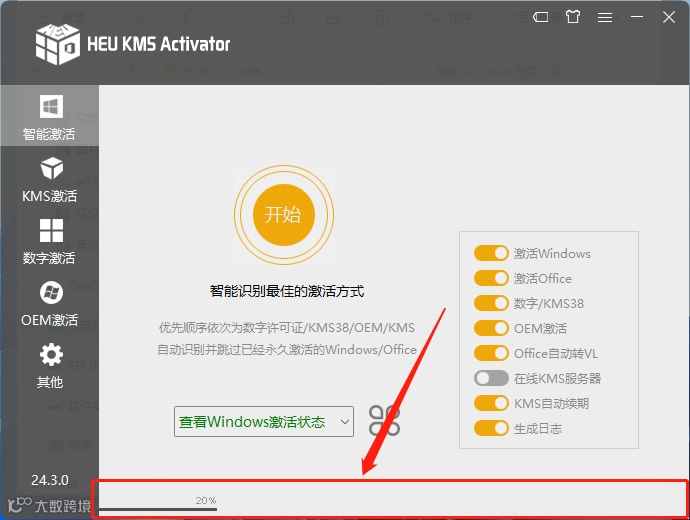690x520 pixels.
Task: Click the HEU KMS Activator cube logo
Action: pos(58,44)
